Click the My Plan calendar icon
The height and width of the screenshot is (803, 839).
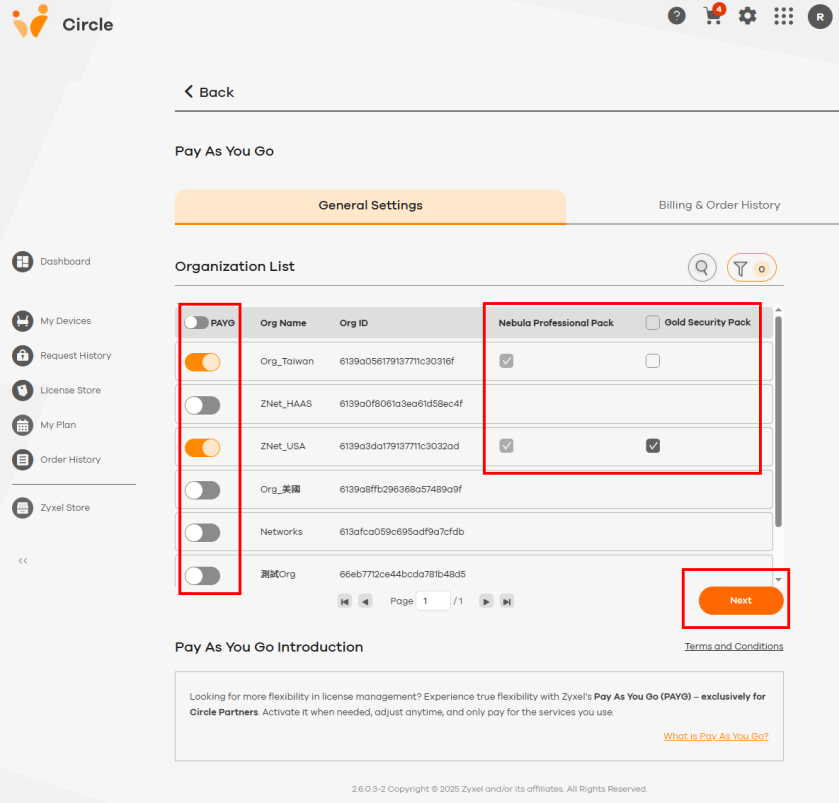[22, 425]
